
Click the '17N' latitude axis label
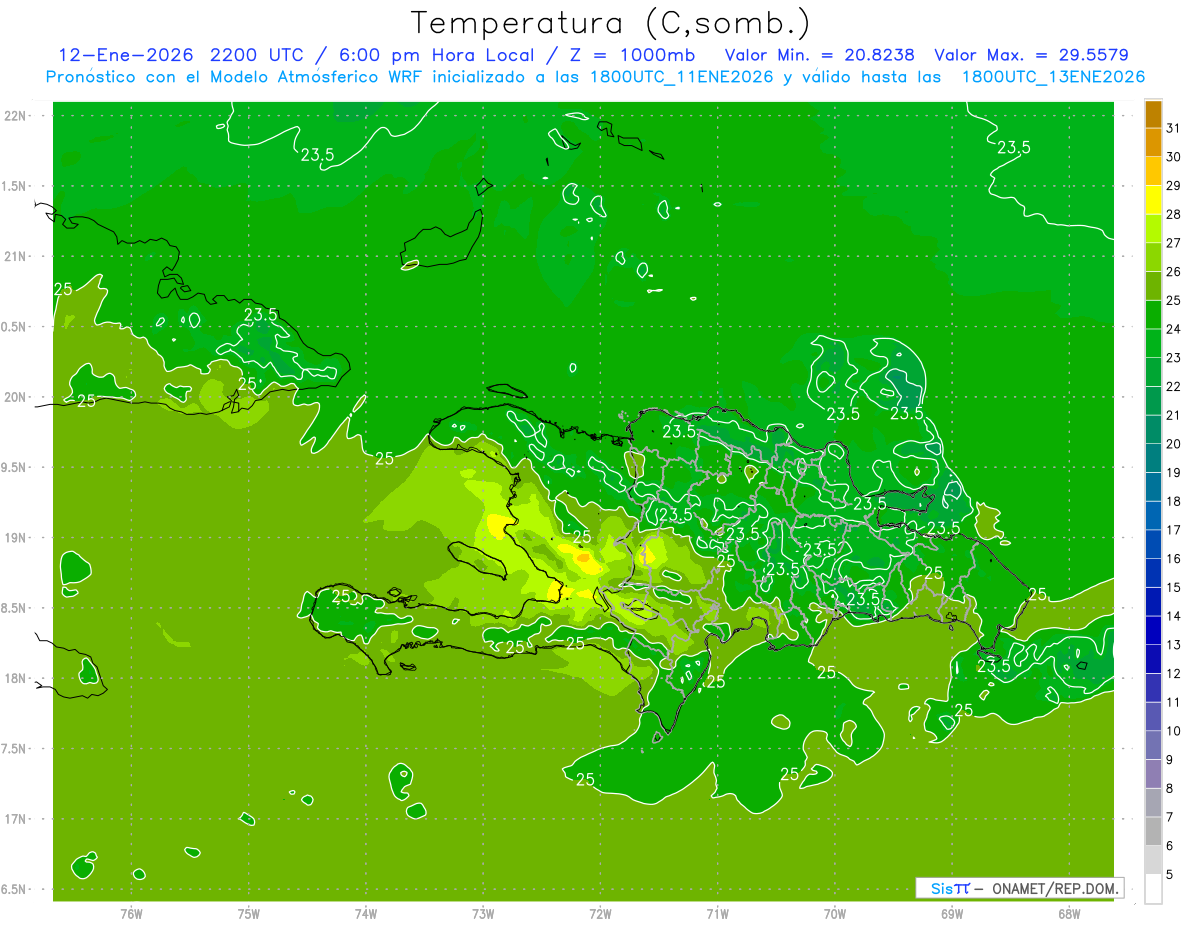(x=16, y=819)
